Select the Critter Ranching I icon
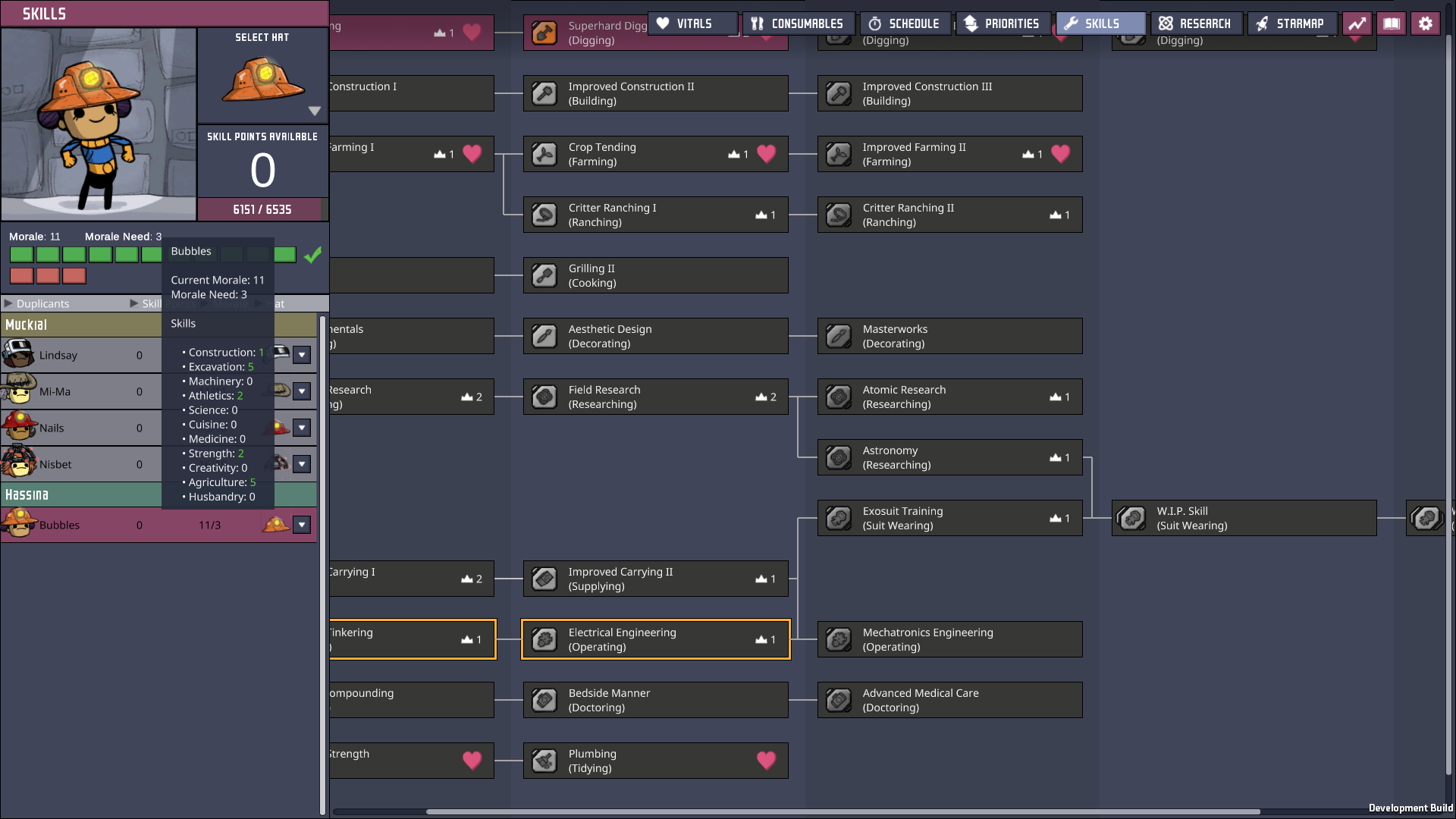 (544, 215)
